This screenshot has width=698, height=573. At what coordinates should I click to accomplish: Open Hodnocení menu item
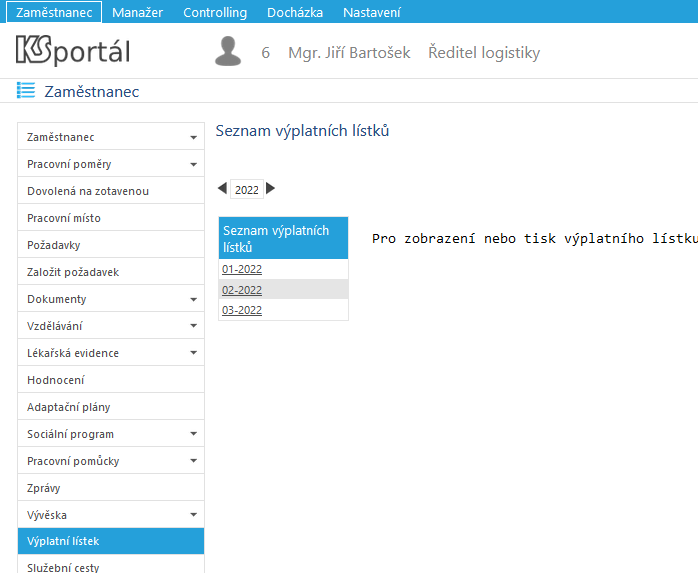tap(111, 380)
